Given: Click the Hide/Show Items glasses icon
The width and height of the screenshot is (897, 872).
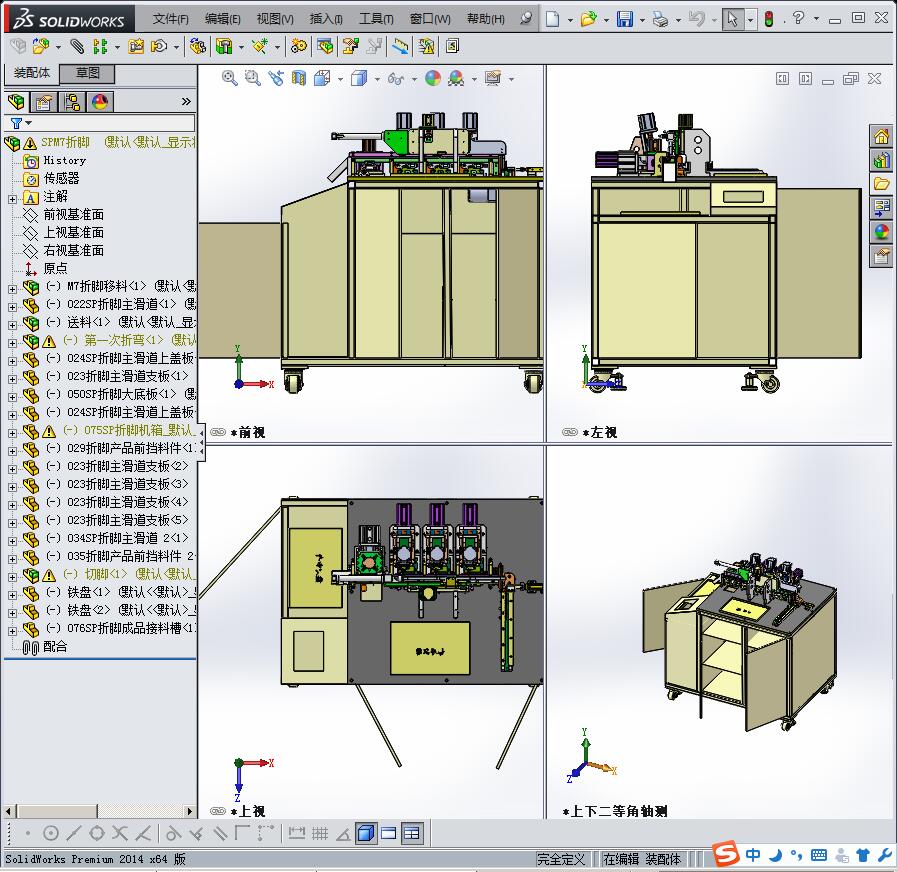Looking at the screenshot, I should tap(396, 78).
